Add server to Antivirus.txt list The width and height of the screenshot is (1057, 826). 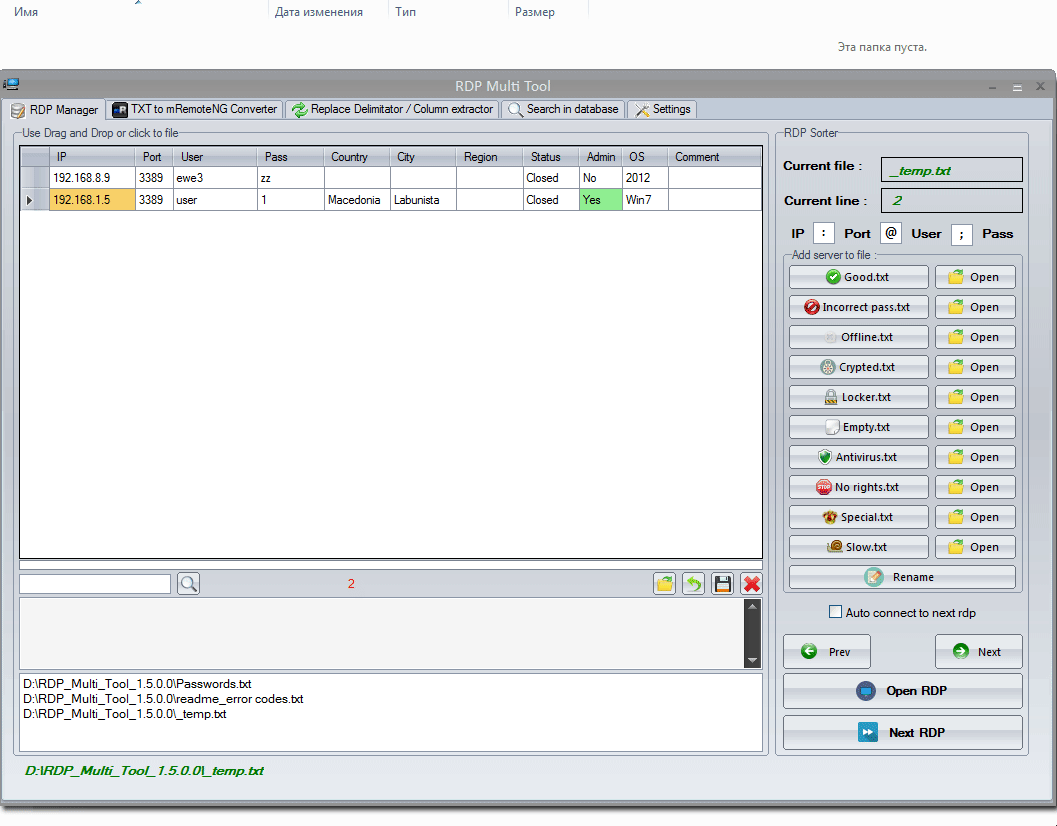pos(858,457)
